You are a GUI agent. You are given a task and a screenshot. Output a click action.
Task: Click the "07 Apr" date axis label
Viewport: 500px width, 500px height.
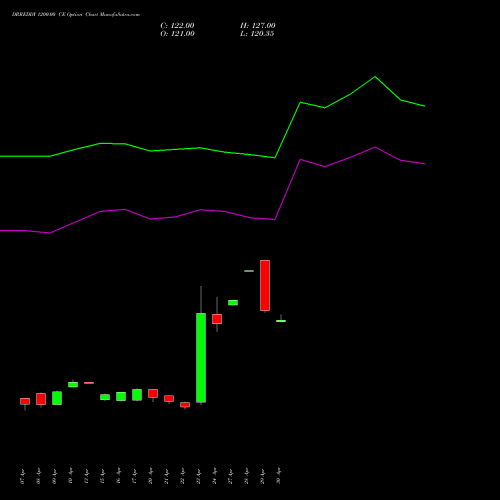[22, 476]
